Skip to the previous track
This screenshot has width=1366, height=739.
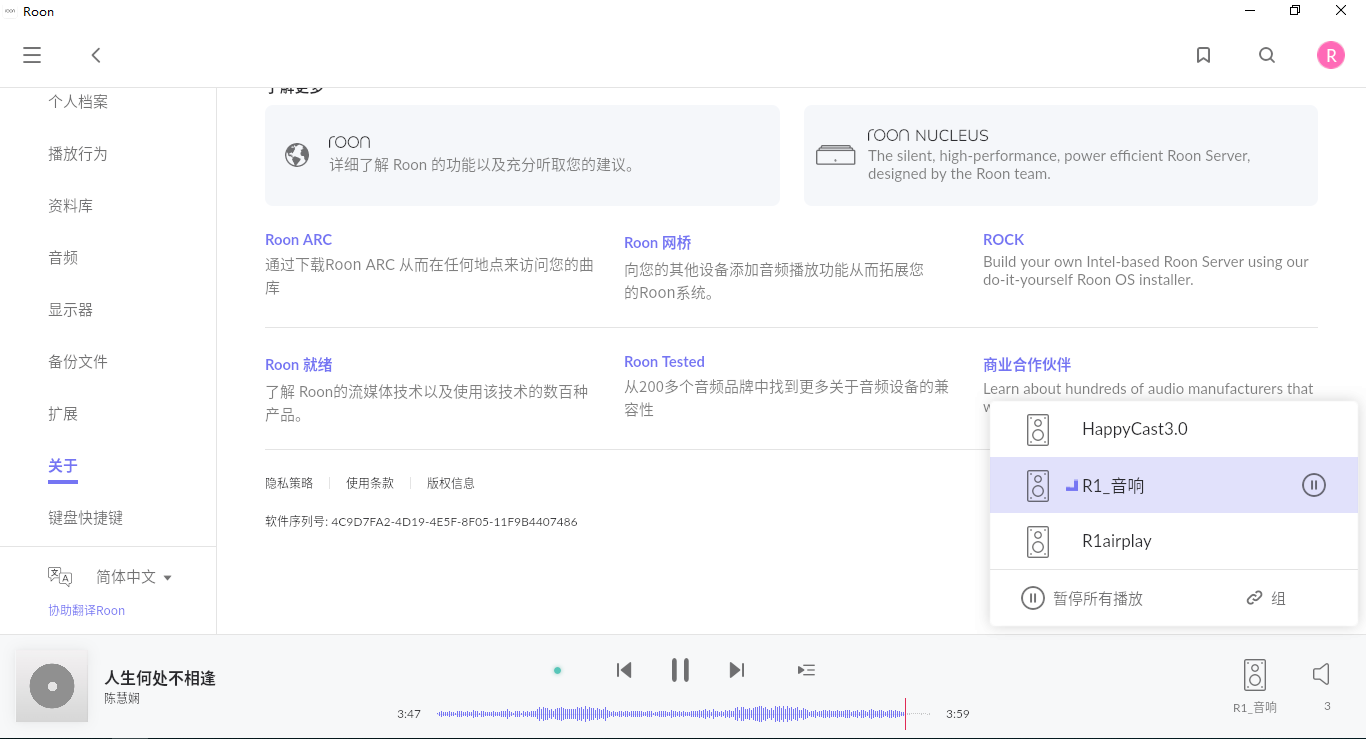pos(624,670)
